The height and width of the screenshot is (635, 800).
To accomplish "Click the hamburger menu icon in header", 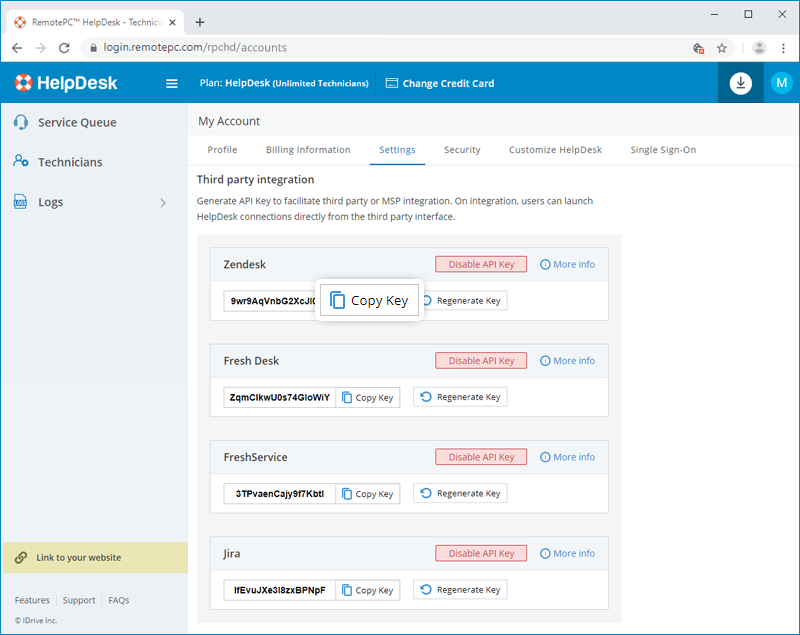I will click(x=171, y=84).
